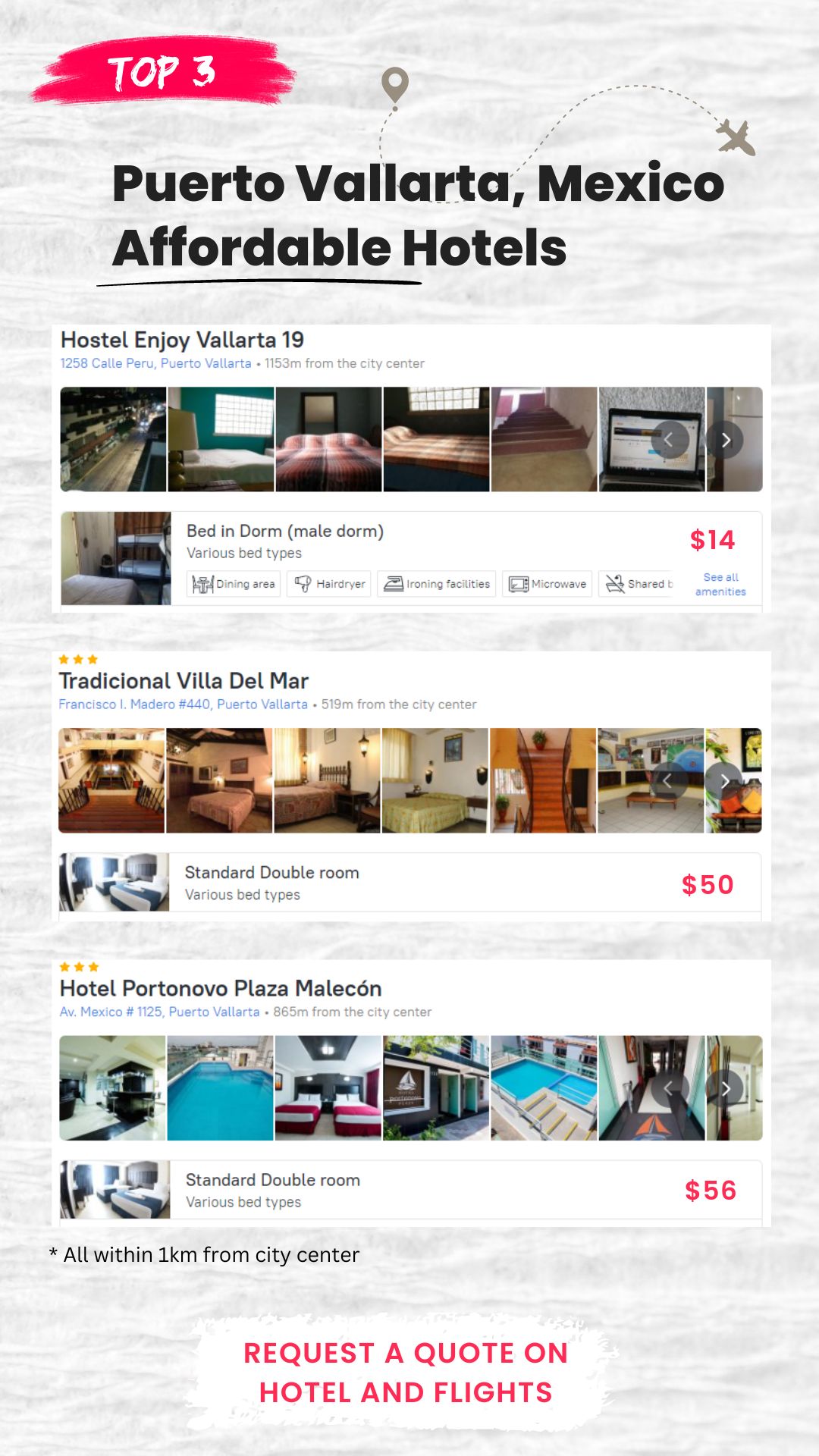The image size is (819, 1456).
Task: Click the Hairdryer amenity icon
Action: click(303, 584)
